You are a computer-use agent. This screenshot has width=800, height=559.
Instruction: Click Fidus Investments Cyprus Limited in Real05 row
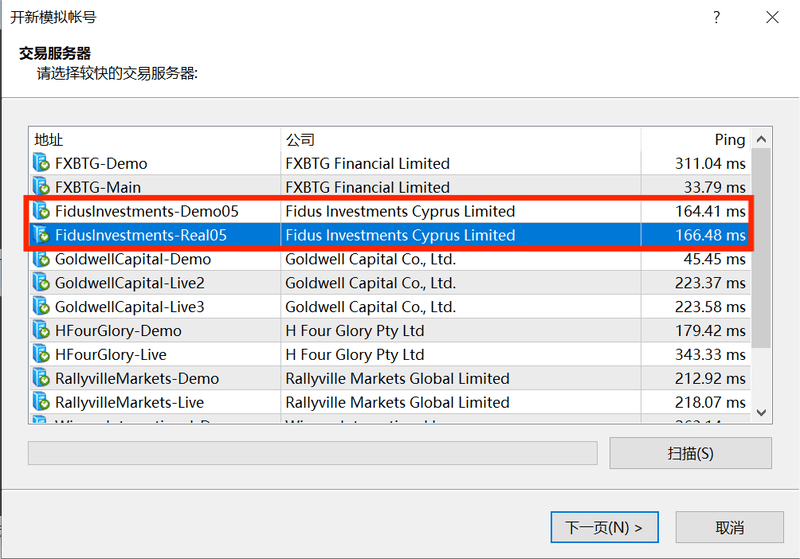pos(400,235)
